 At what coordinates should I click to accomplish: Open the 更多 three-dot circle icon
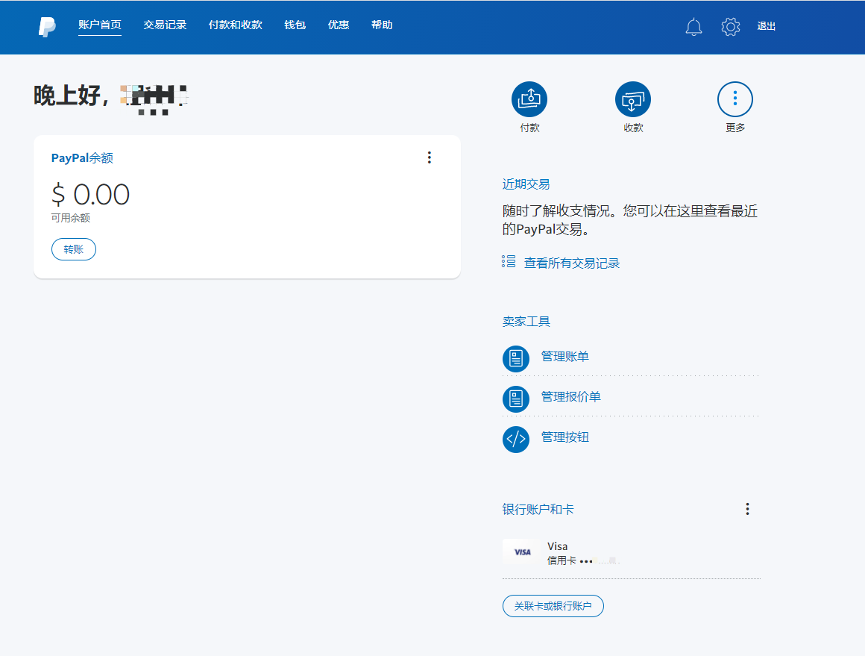pos(735,99)
